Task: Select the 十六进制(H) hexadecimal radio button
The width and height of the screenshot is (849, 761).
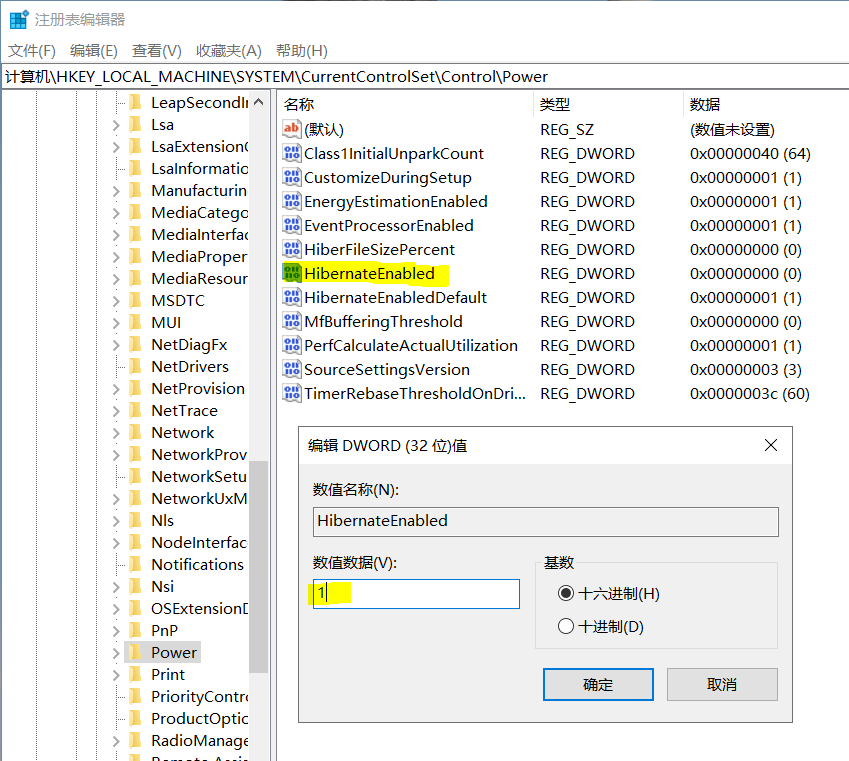Action: click(566, 593)
